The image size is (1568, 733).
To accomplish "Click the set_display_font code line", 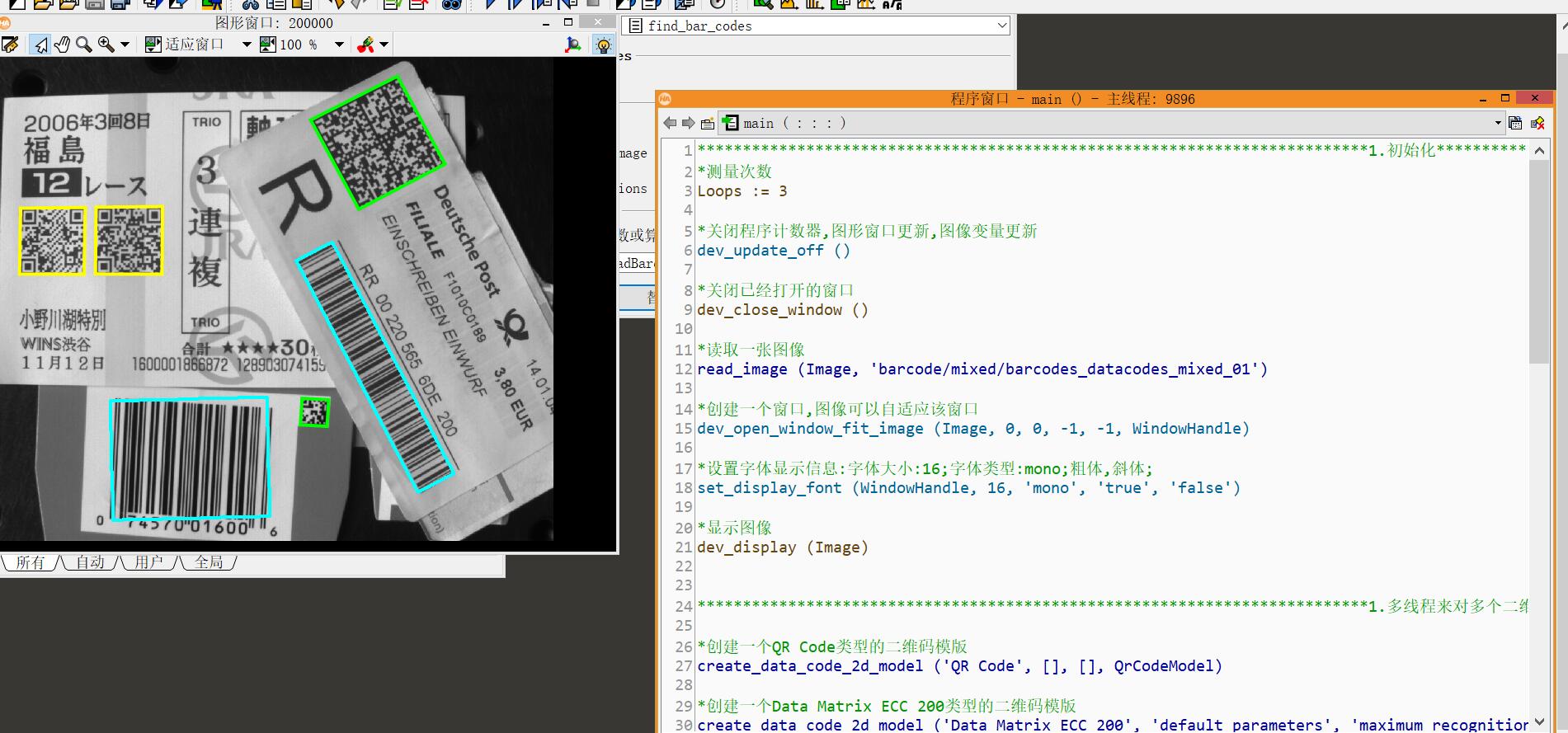I will tap(969, 488).
